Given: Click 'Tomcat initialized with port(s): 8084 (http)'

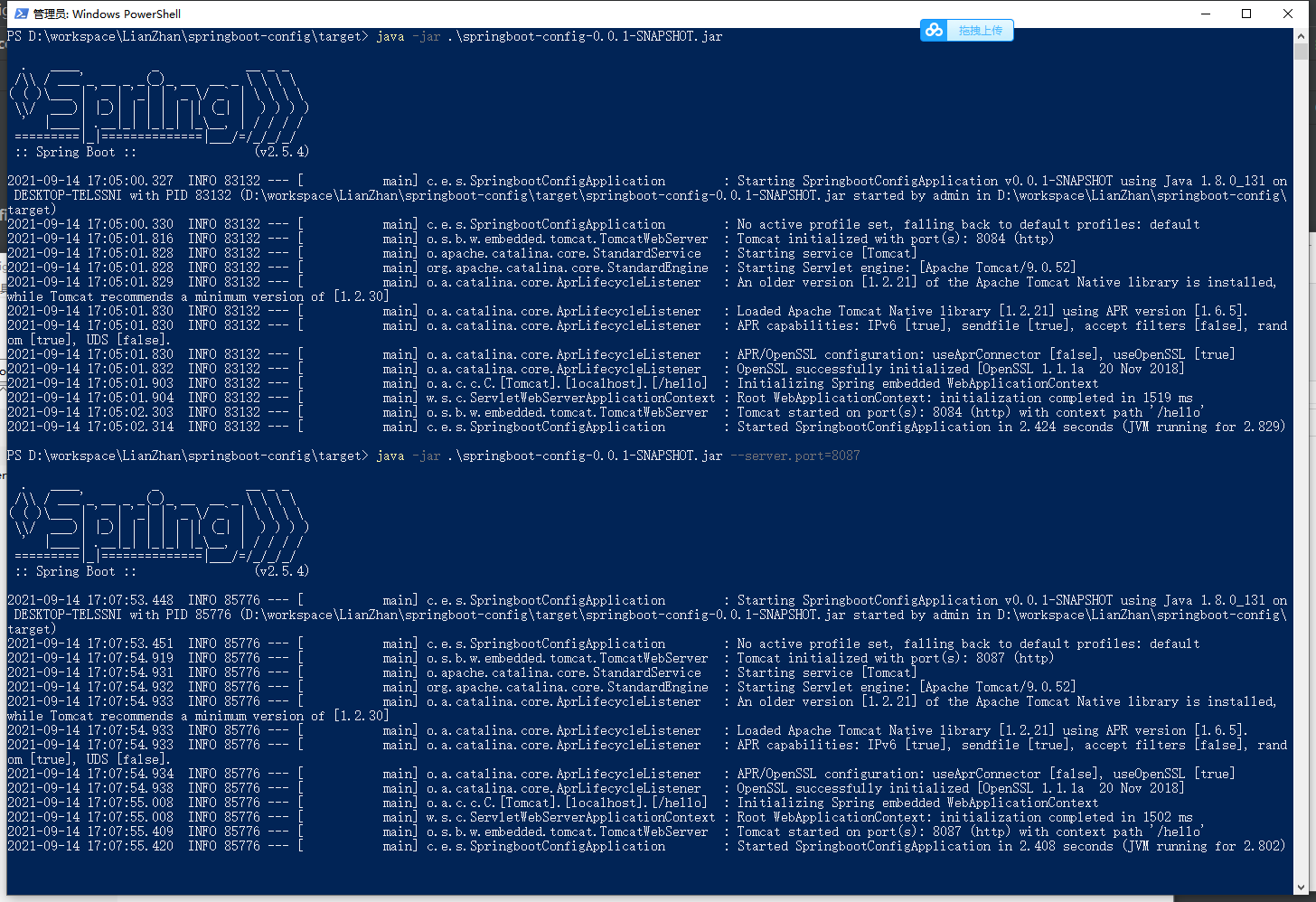Looking at the screenshot, I should tap(896, 239).
